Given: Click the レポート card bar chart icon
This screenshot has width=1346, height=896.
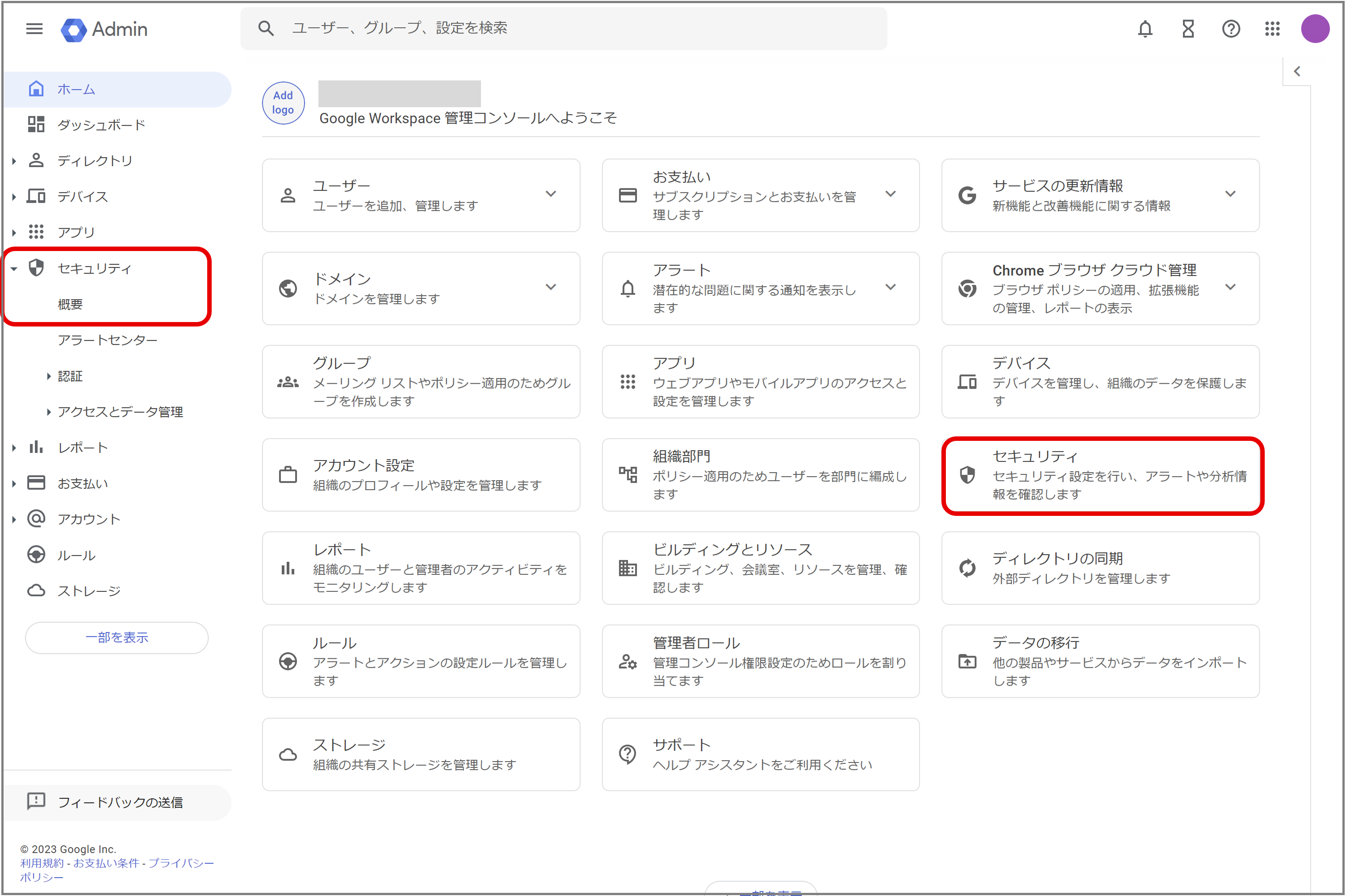Looking at the screenshot, I should pyautogui.click(x=288, y=568).
